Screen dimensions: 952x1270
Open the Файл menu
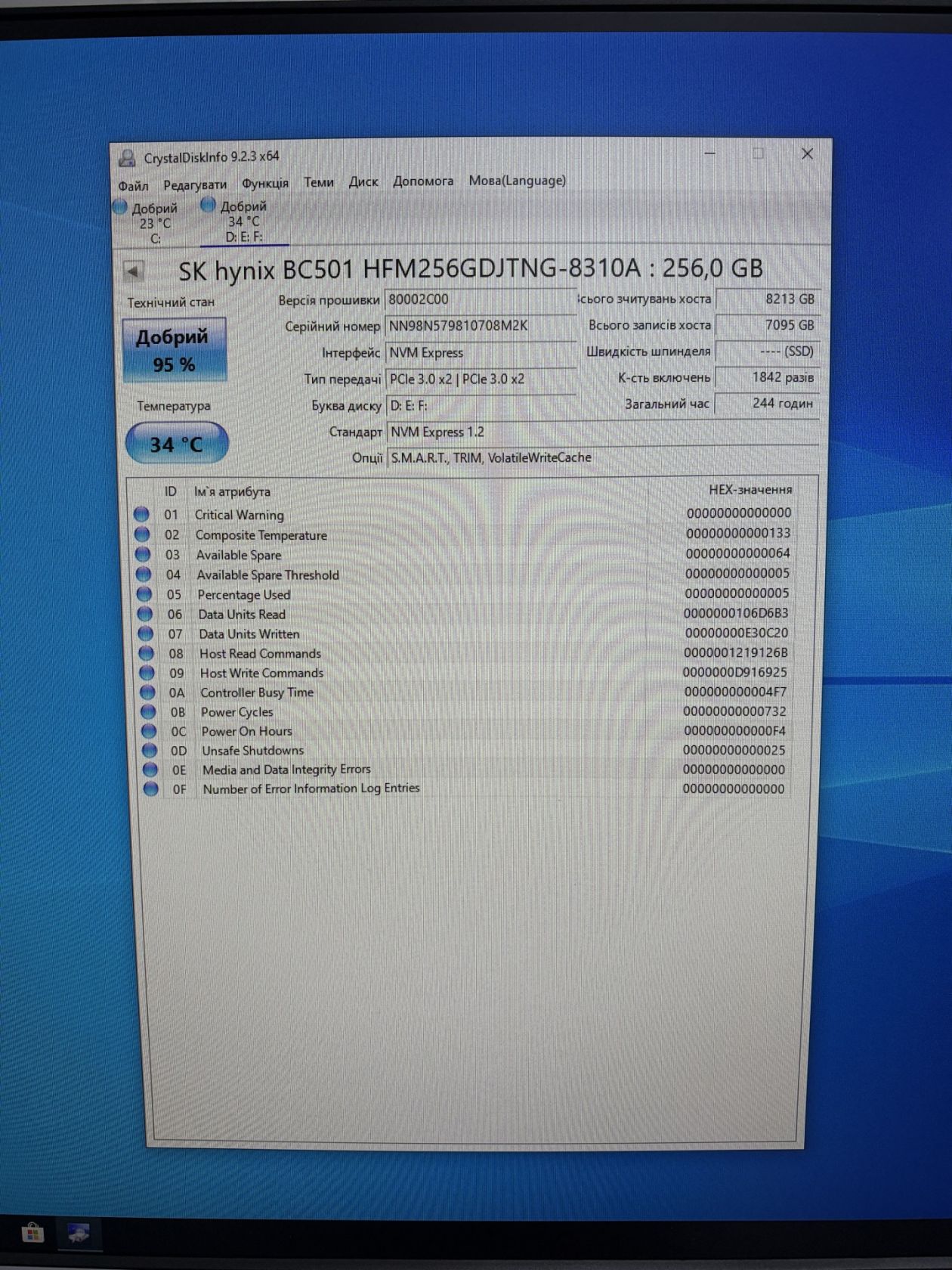133,185
